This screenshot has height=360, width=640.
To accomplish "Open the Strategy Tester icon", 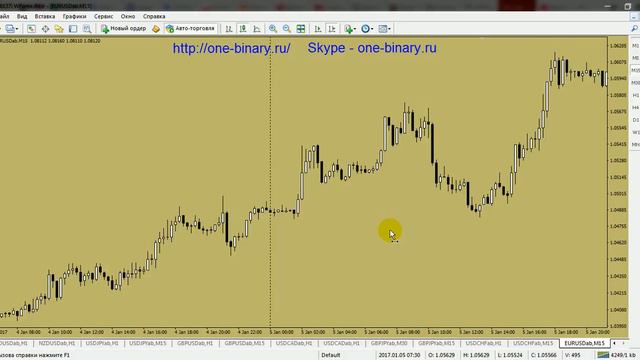I will tap(87, 29).
